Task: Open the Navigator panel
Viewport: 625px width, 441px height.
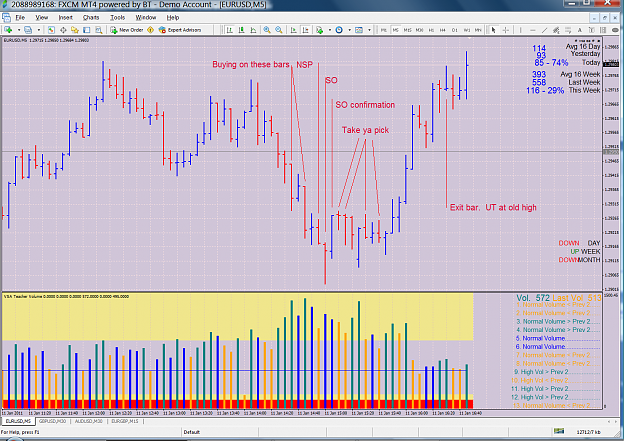Action: click(x=75, y=30)
